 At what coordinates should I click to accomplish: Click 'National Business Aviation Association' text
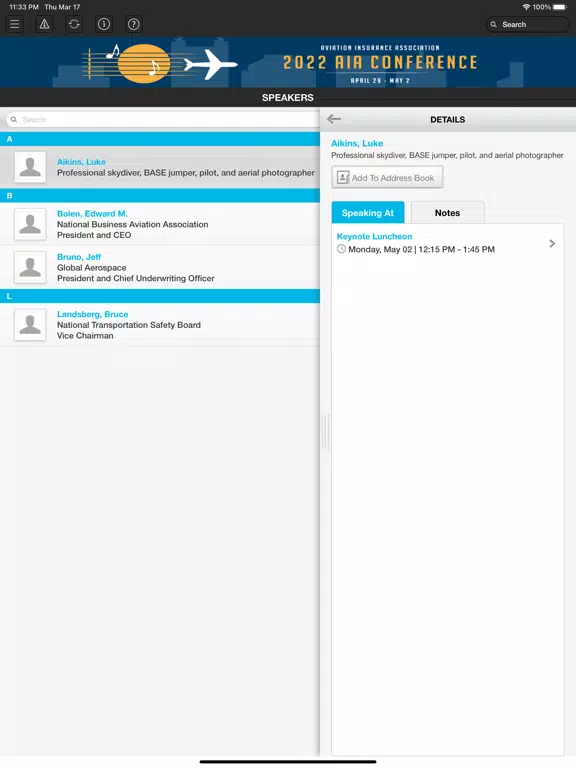[x=132, y=224]
